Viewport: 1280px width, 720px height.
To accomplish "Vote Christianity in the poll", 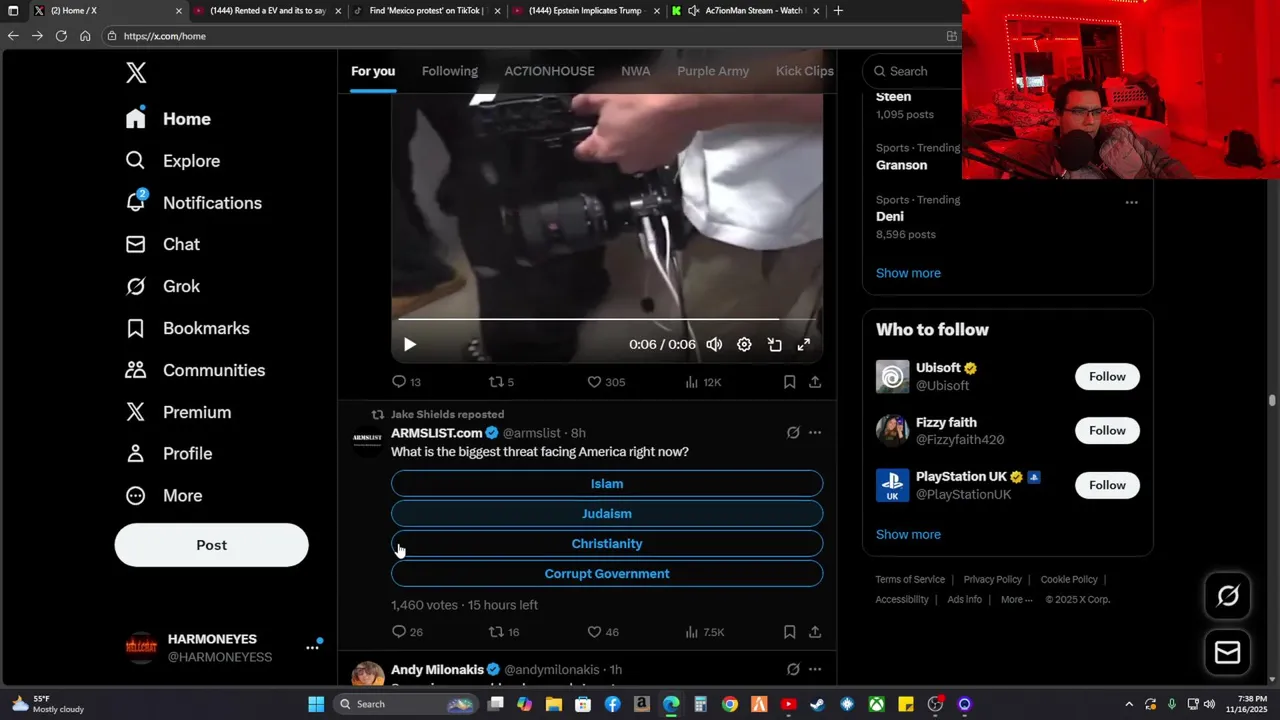I will [x=607, y=544].
